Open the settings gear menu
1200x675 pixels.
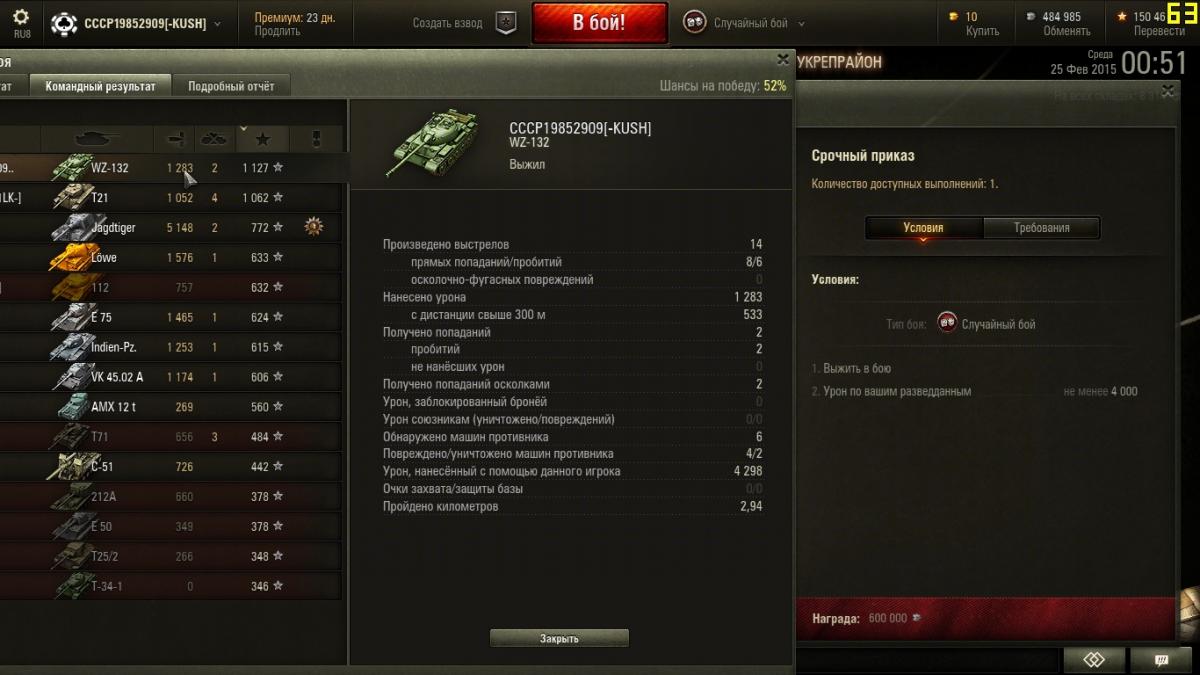[x=21, y=17]
